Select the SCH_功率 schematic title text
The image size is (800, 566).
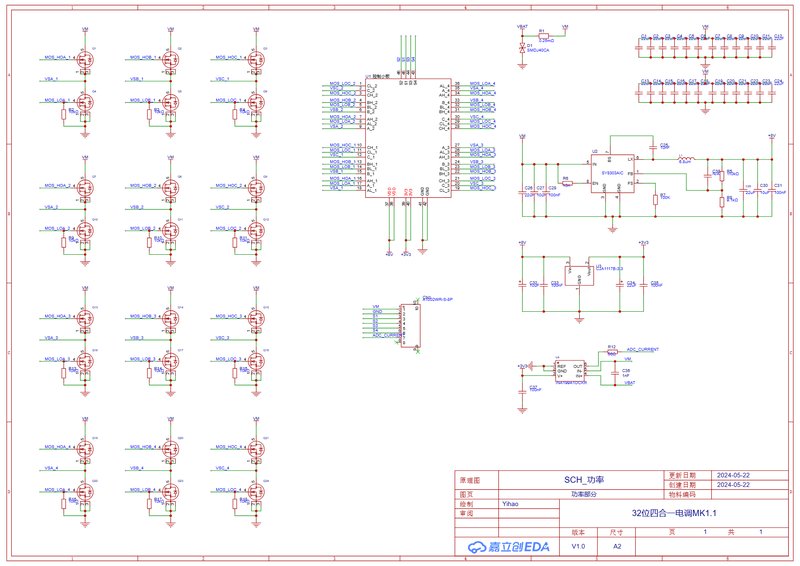[584, 480]
